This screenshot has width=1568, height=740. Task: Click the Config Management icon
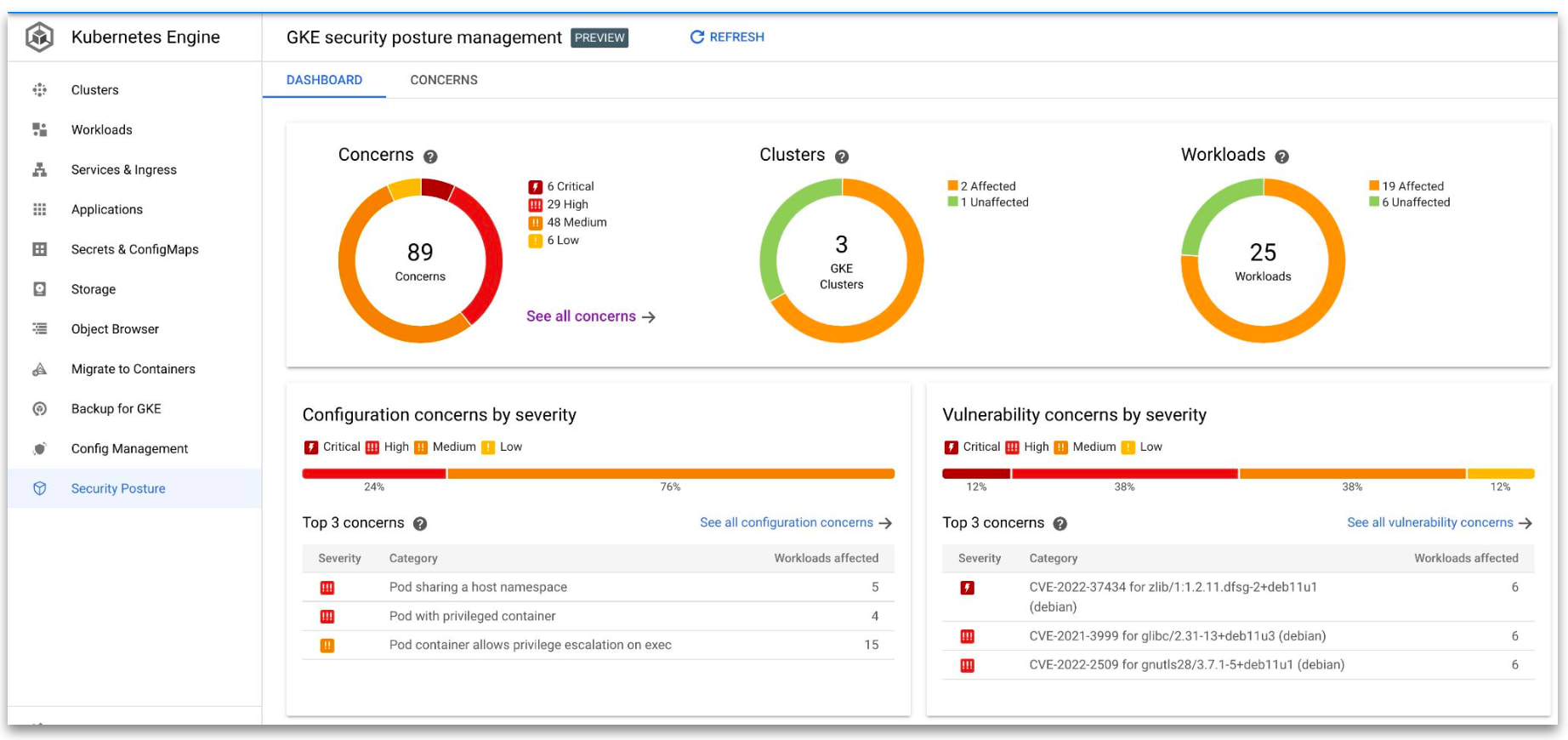coord(39,448)
